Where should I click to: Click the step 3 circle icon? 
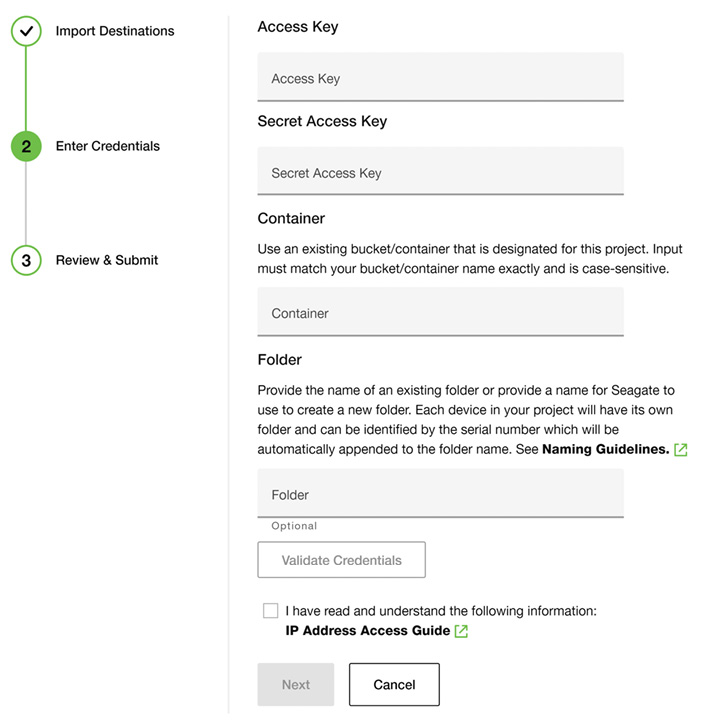pos(26,260)
